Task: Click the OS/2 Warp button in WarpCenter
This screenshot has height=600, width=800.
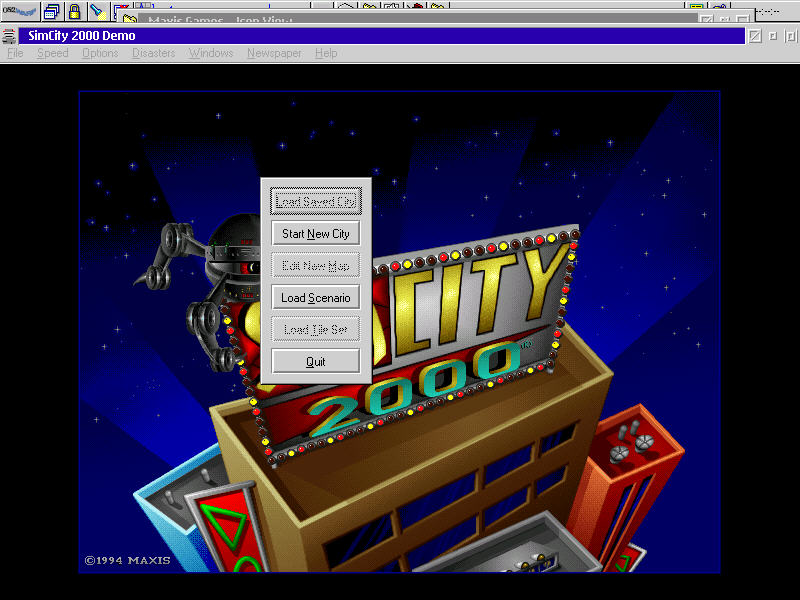Action: (x=20, y=11)
